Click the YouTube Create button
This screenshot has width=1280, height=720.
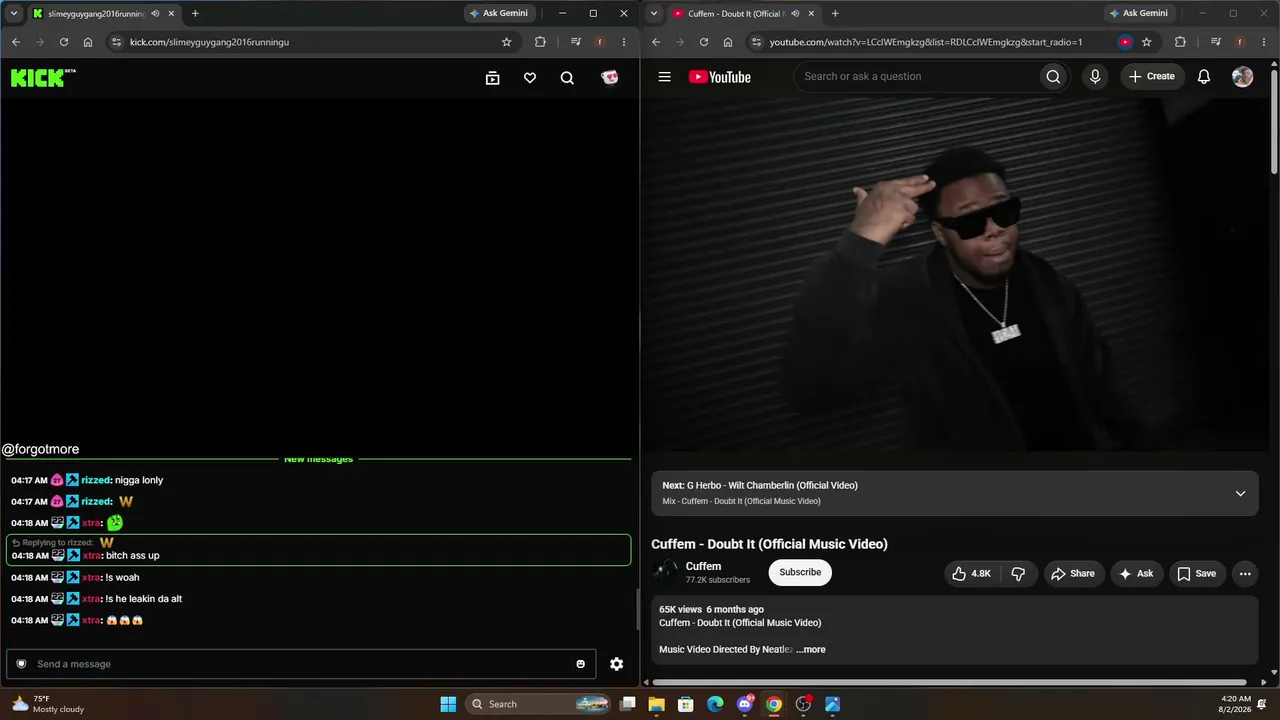(1152, 76)
